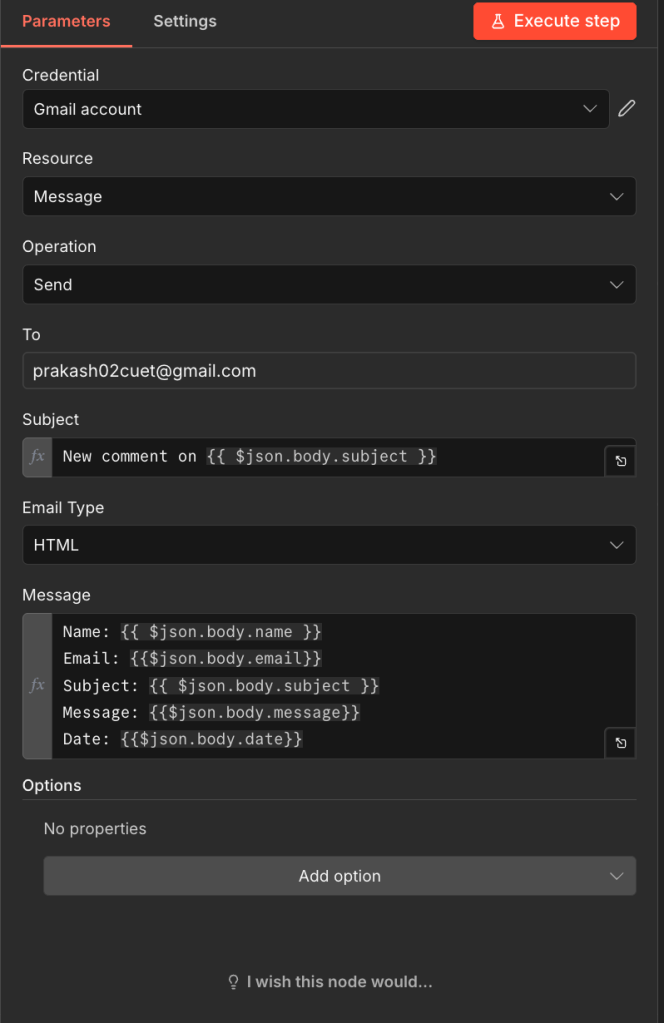Viewport: 664px width, 1023px height.
Task: Open the Operation dropdown set to Send
Action: point(330,284)
